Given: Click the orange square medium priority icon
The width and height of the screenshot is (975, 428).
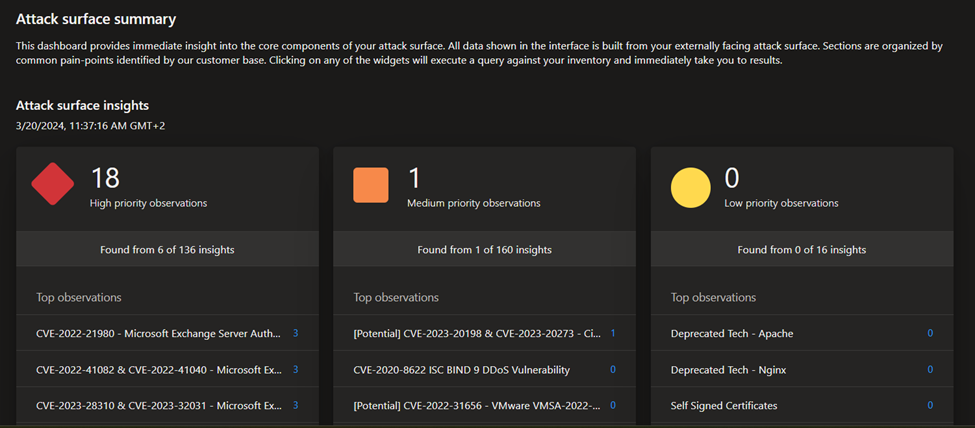Looking at the screenshot, I should click(x=371, y=185).
